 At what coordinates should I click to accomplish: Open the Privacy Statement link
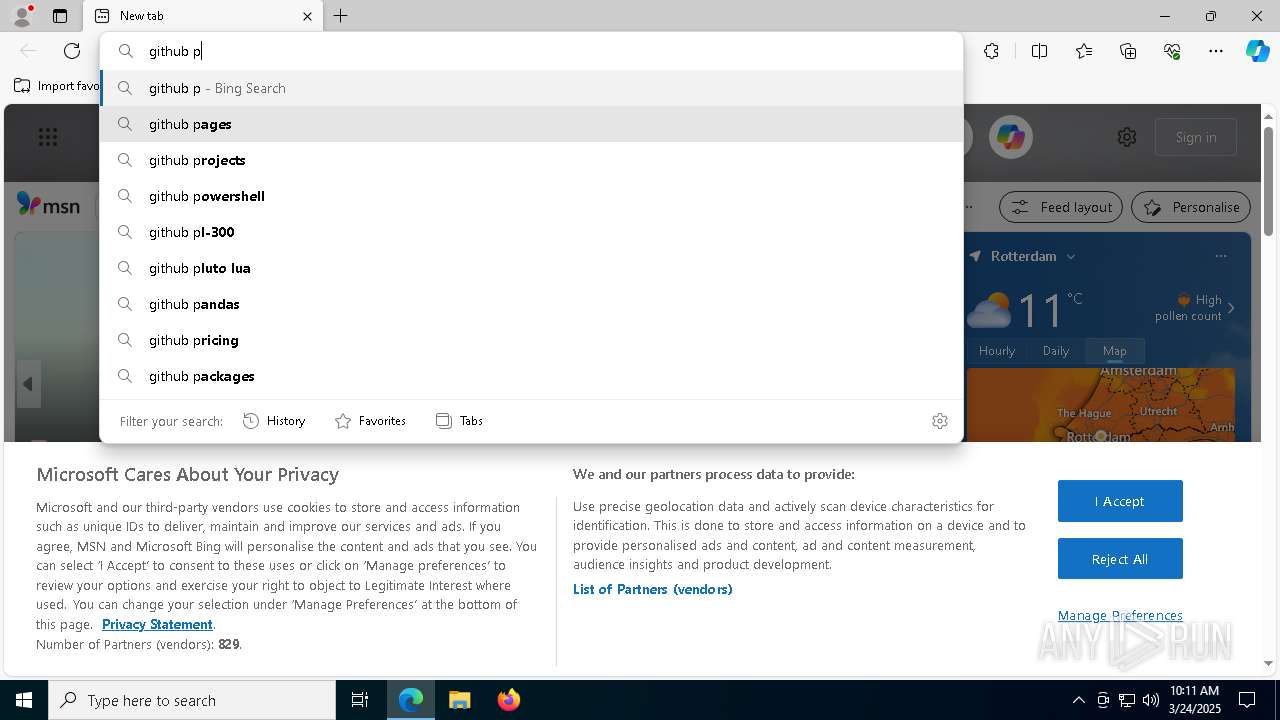click(x=157, y=624)
